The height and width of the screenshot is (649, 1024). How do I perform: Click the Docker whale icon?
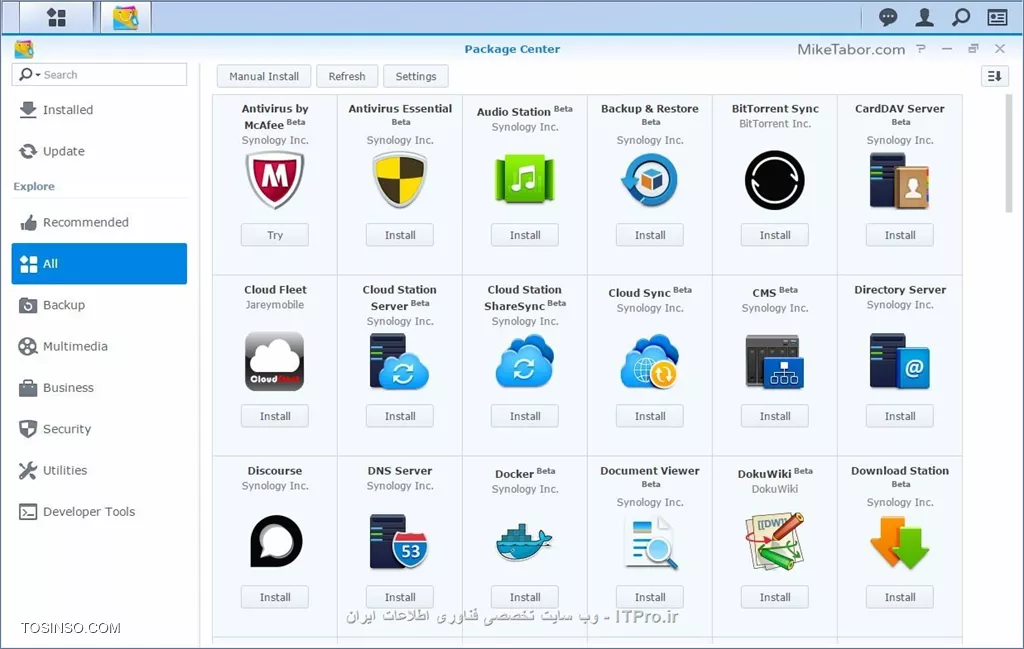(x=525, y=542)
